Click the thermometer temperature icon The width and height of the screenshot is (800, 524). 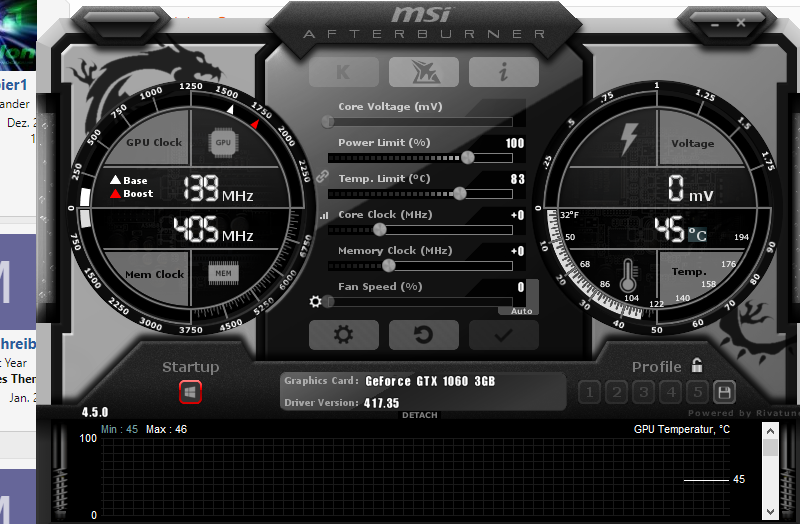click(x=628, y=275)
